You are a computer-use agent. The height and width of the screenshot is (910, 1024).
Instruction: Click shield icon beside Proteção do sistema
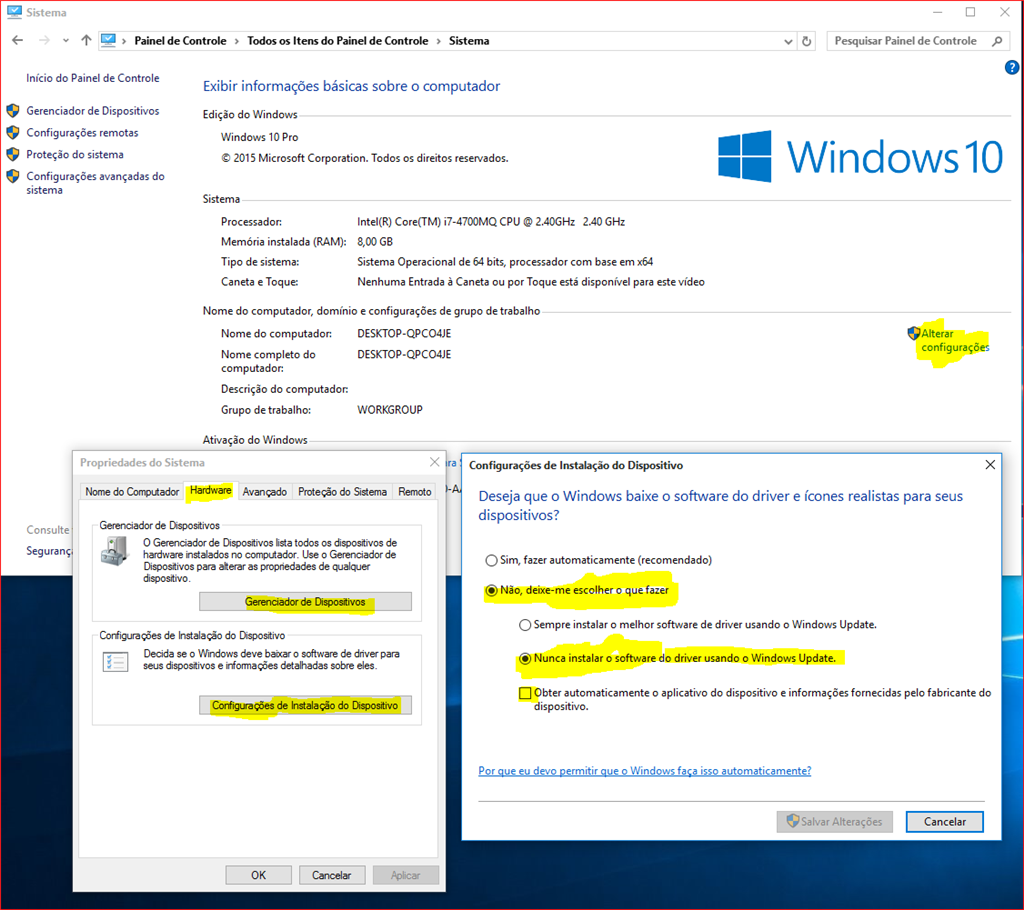click(x=12, y=154)
